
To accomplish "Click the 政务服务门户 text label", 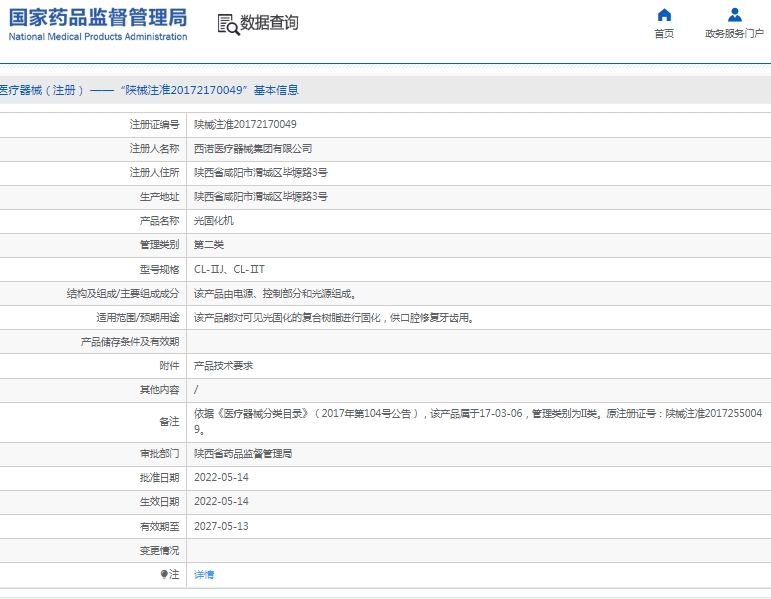I will [734, 33].
